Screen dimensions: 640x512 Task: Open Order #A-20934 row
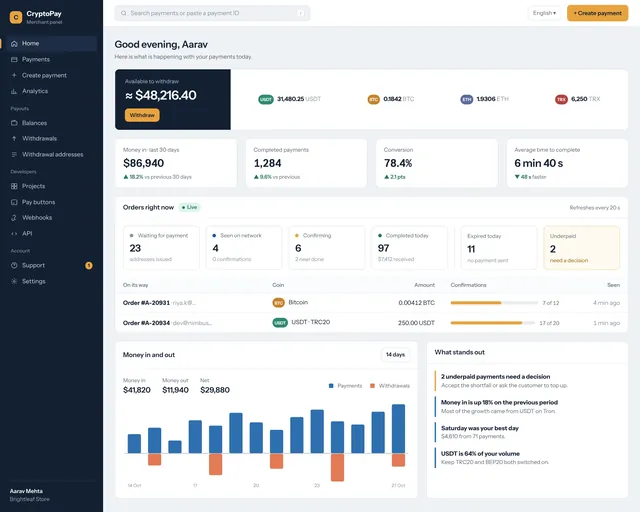click(x=371, y=323)
